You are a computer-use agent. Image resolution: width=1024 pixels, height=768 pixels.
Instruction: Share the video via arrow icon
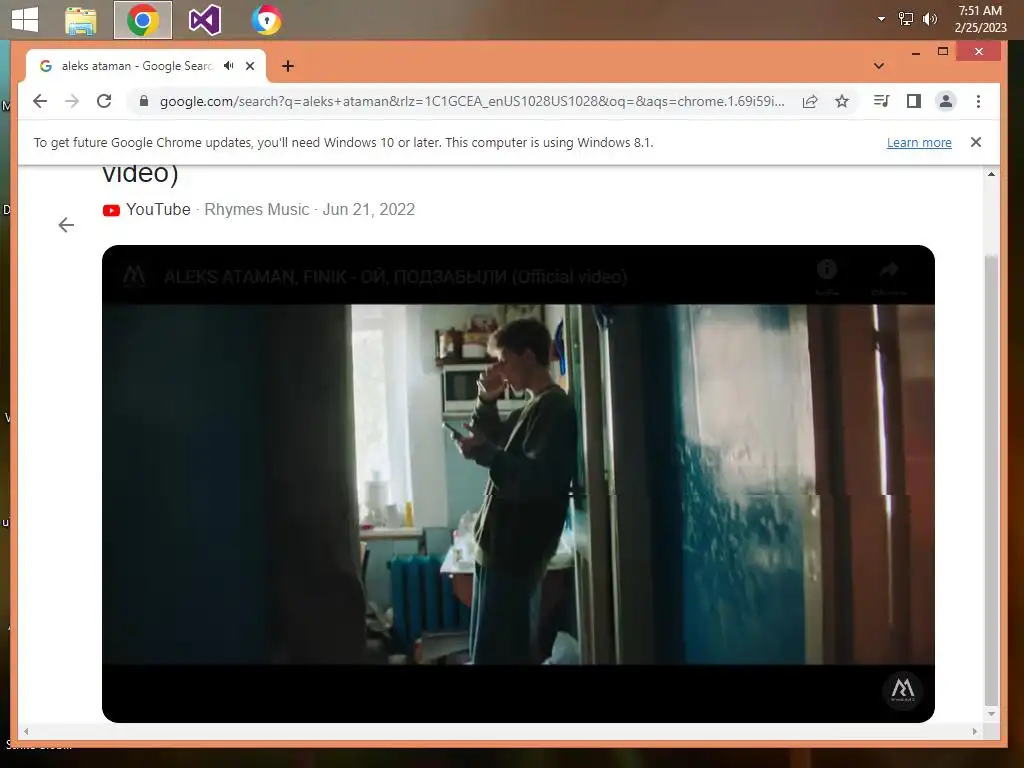pos(889,269)
